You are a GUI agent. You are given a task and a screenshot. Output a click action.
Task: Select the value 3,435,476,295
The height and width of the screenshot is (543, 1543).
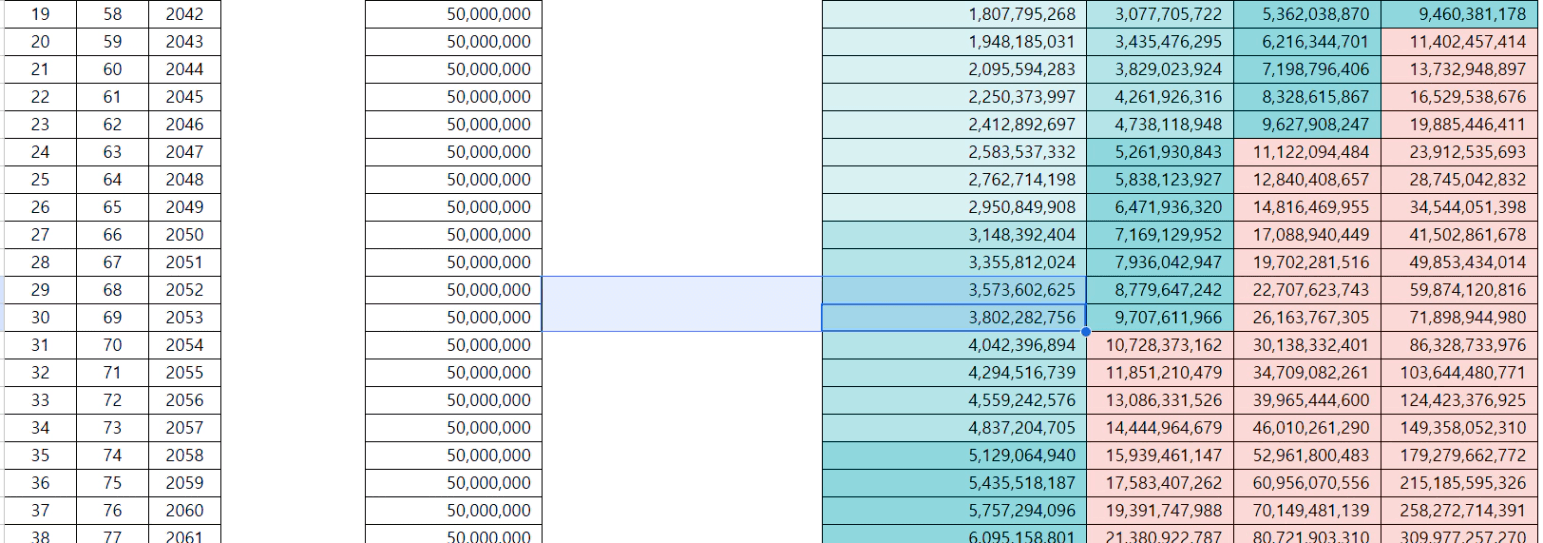pyautogui.click(x=1159, y=42)
